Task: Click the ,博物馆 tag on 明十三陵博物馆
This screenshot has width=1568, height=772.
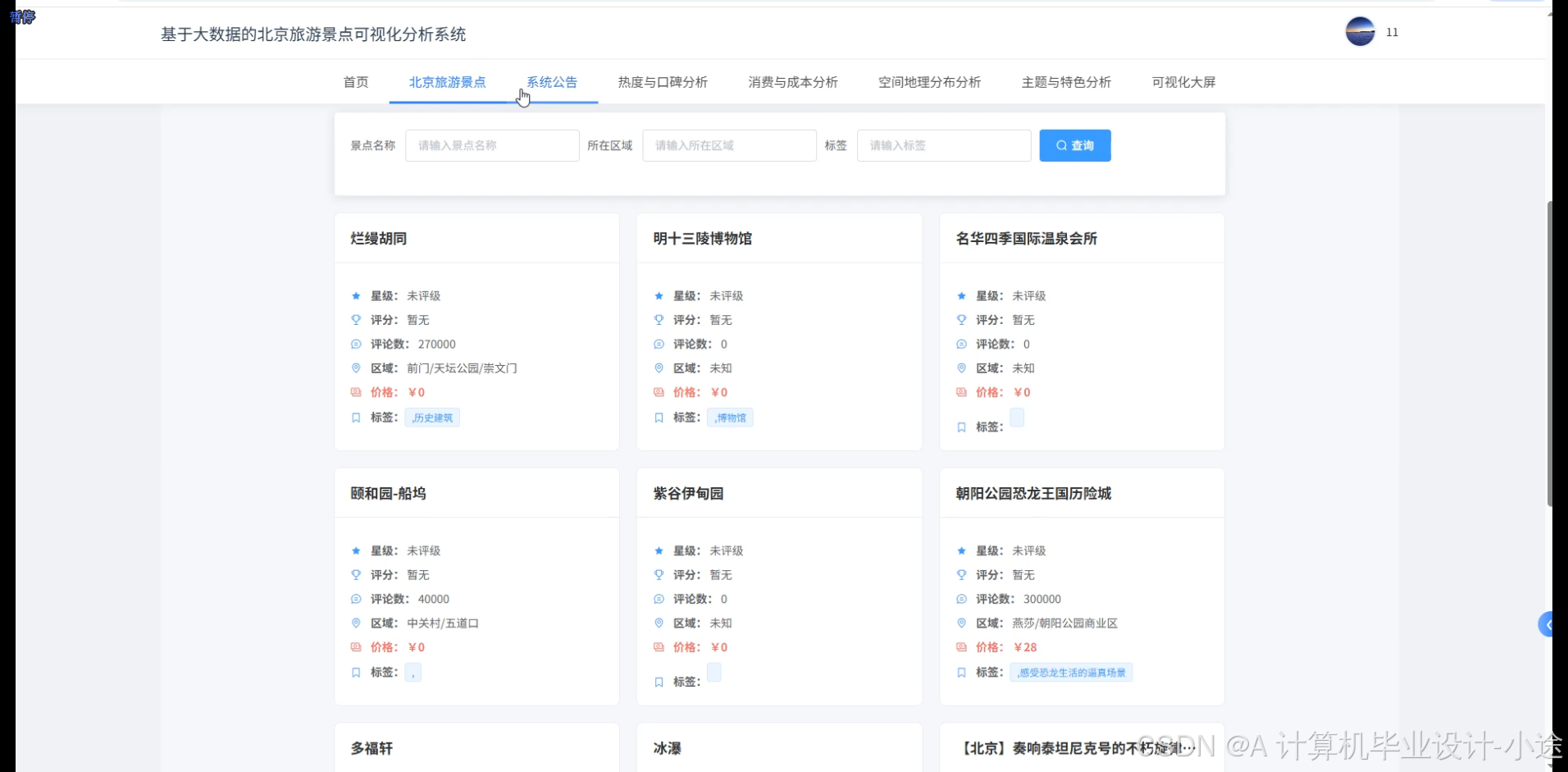Action: point(730,418)
